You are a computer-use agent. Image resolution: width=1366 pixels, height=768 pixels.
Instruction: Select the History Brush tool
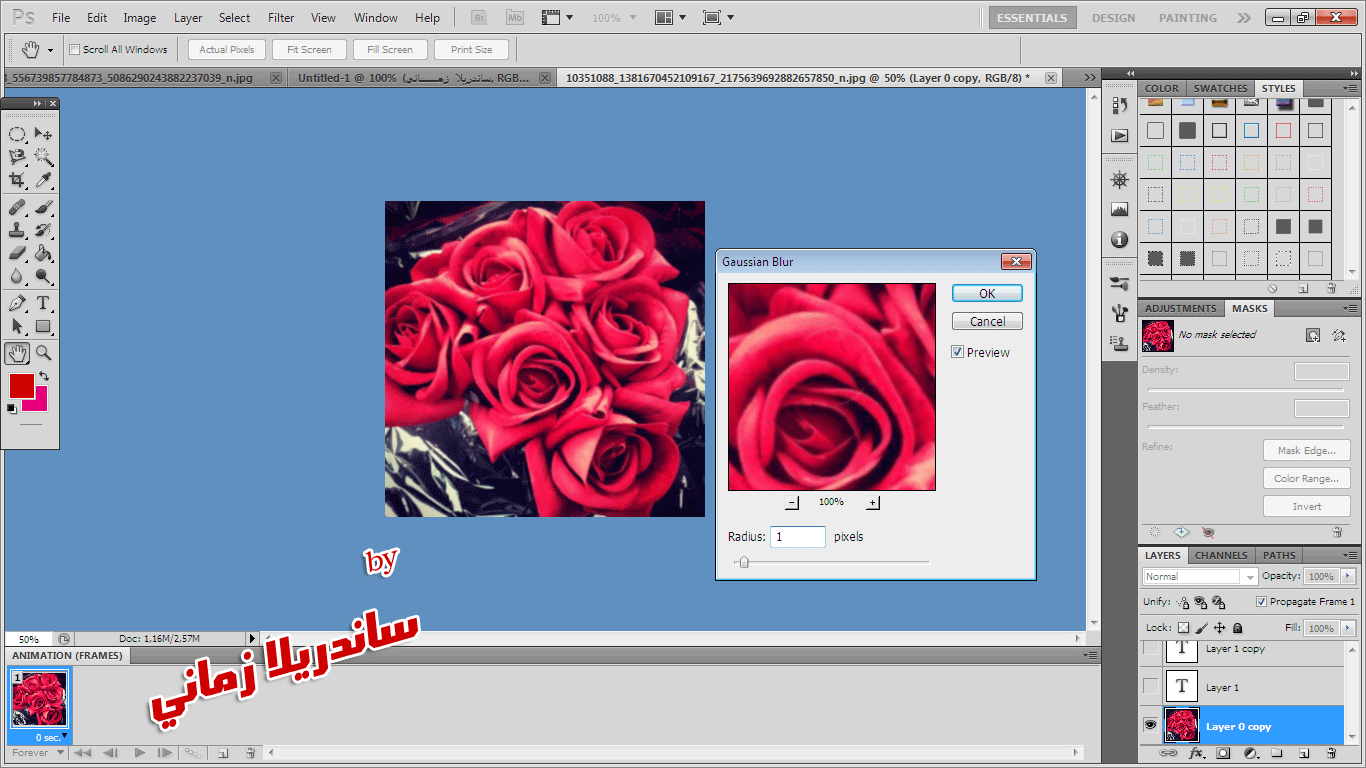(43, 231)
